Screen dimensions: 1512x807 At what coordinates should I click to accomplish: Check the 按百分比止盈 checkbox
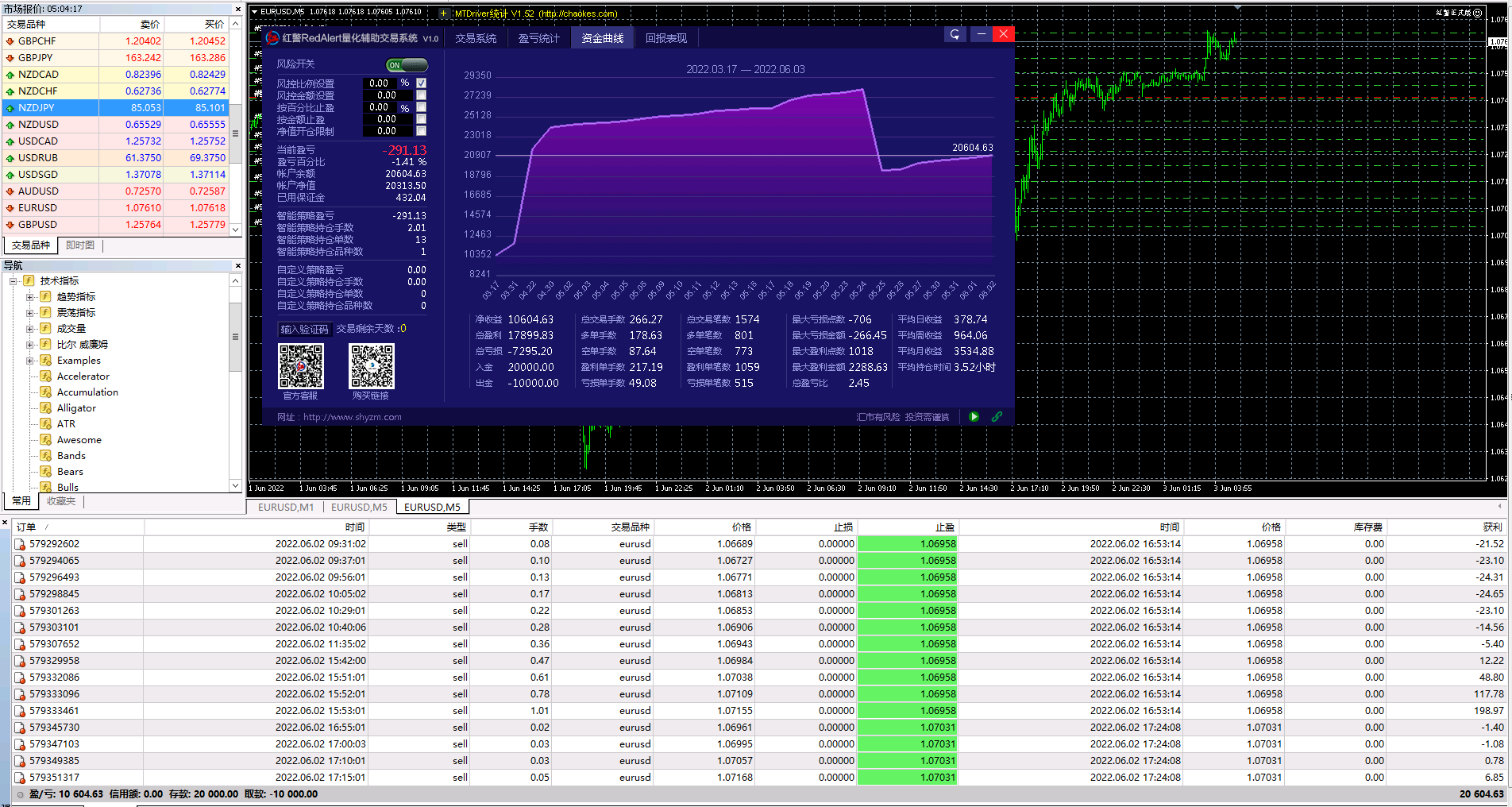pyautogui.click(x=421, y=106)
